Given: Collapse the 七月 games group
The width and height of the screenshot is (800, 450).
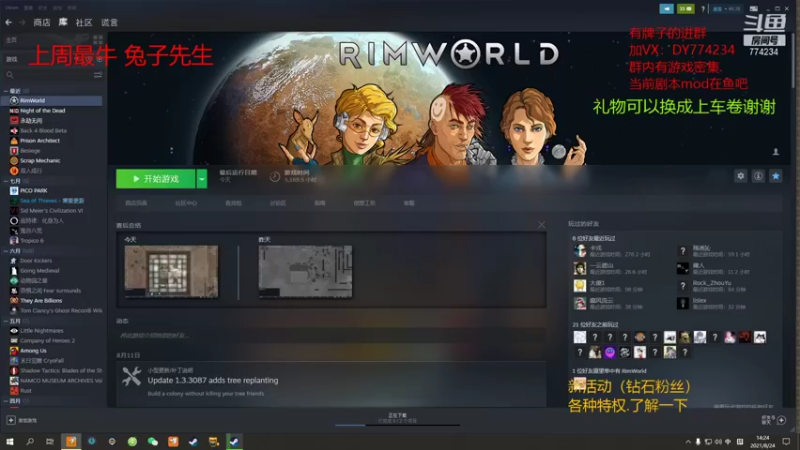Looking at the screenshot, I should [x=6, y=181].
